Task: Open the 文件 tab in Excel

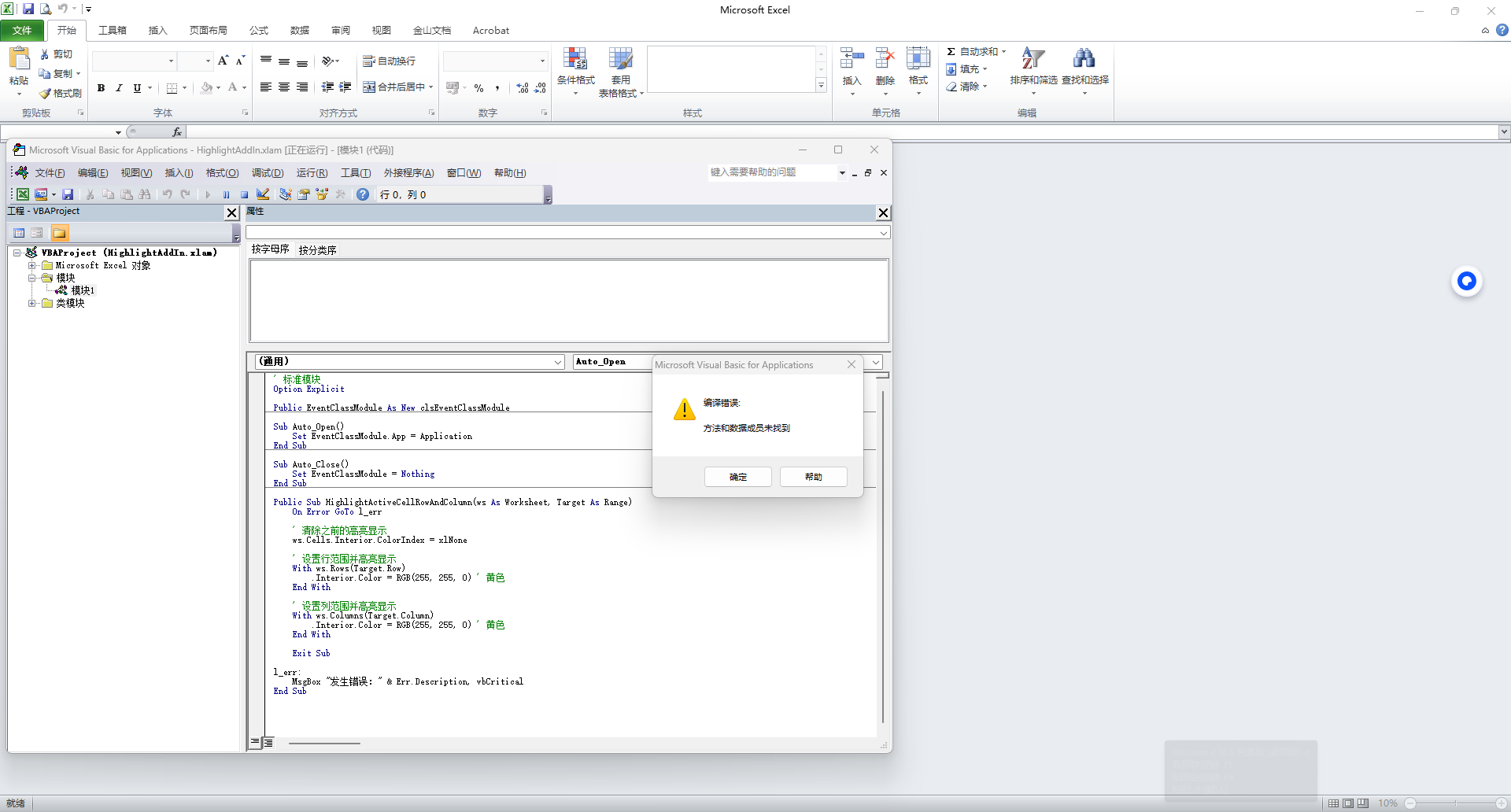Action: click(22, 31)
